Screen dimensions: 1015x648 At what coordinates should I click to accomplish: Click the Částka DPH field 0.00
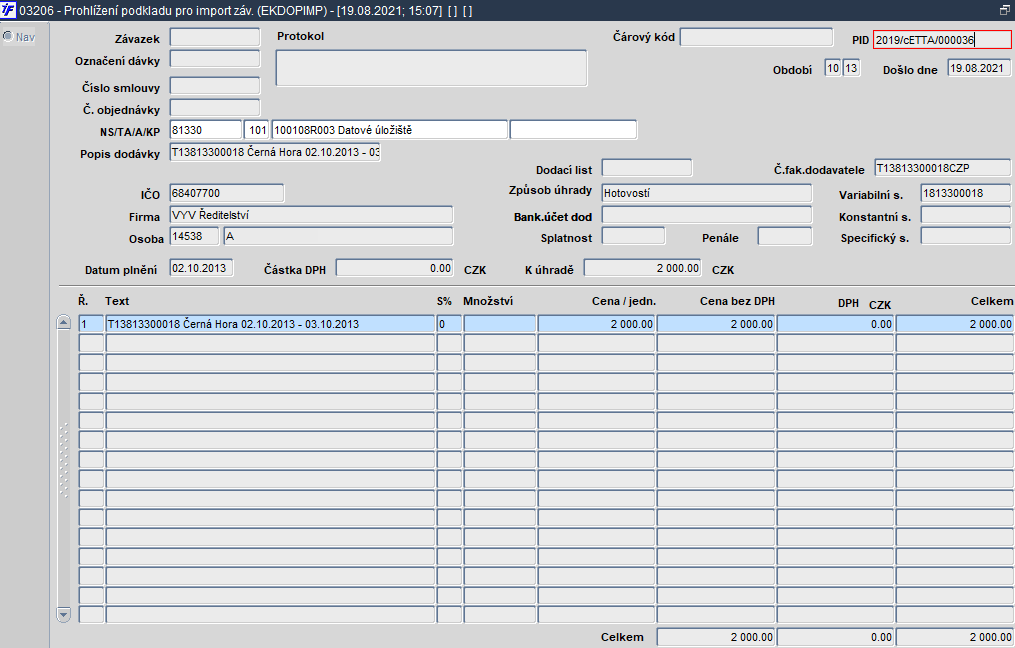tap(394, 268)
